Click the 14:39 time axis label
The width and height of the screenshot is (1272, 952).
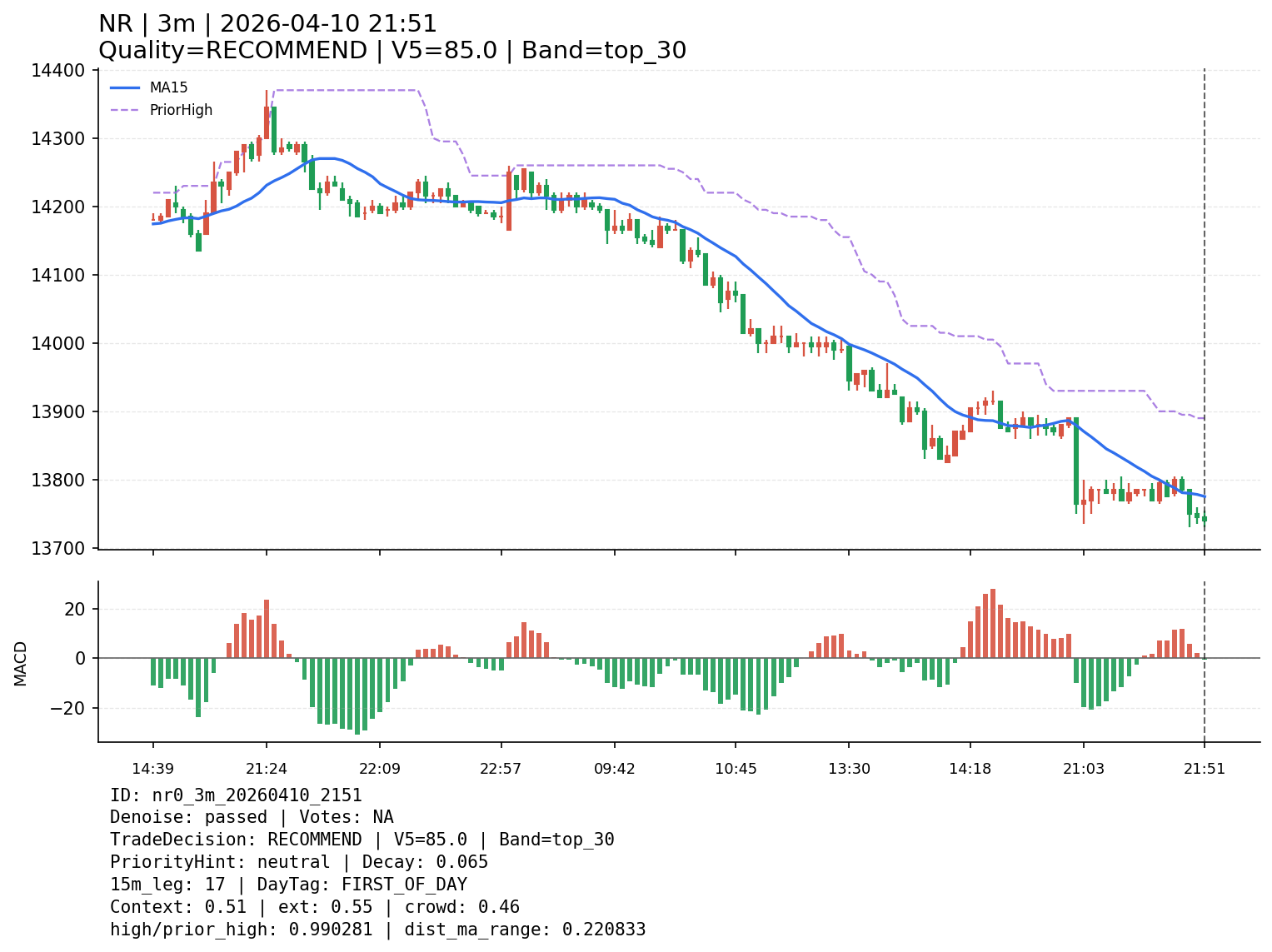coord(152,768)
